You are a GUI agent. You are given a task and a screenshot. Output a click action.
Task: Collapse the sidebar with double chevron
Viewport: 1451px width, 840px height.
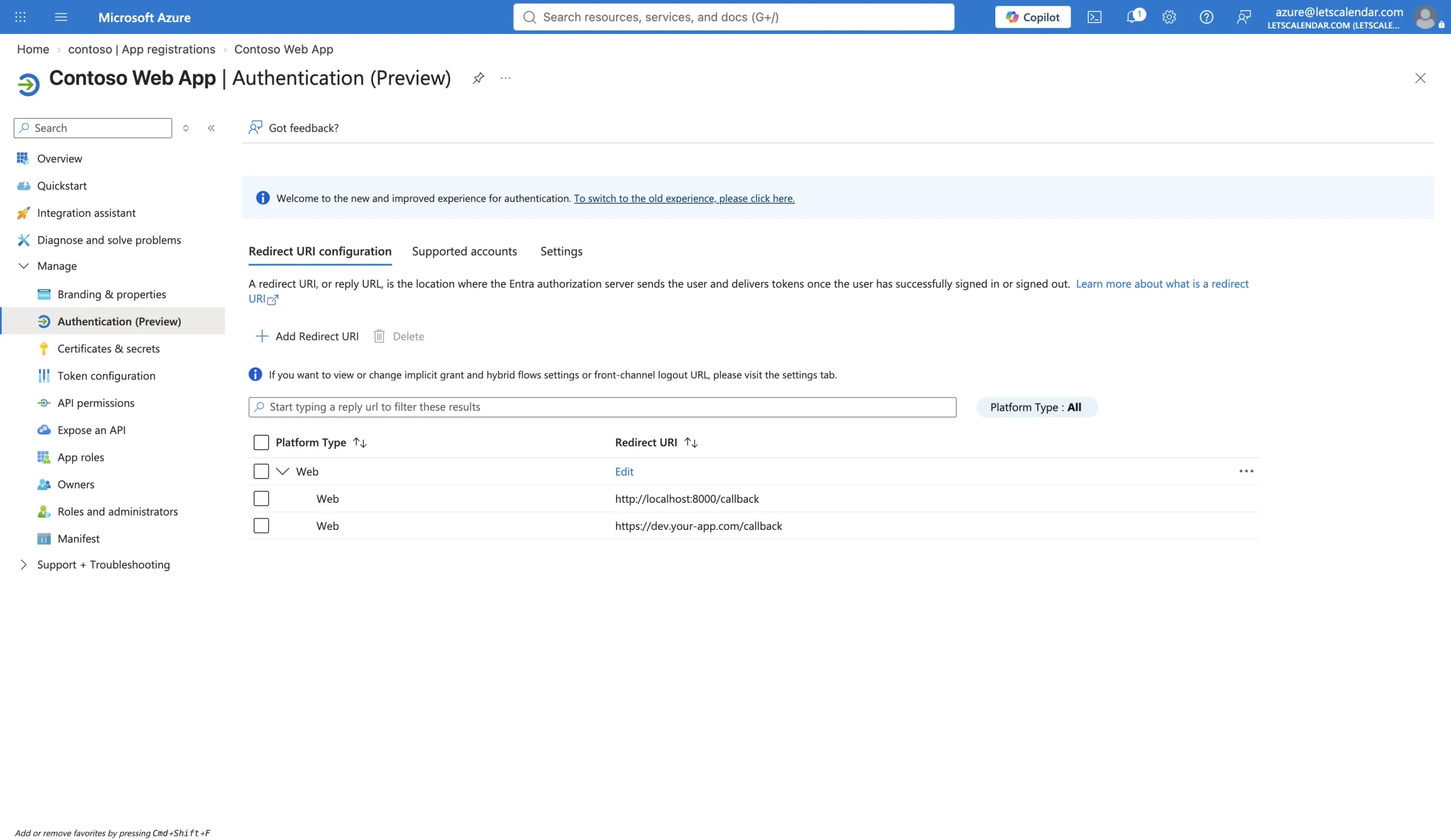coord(211,128)
